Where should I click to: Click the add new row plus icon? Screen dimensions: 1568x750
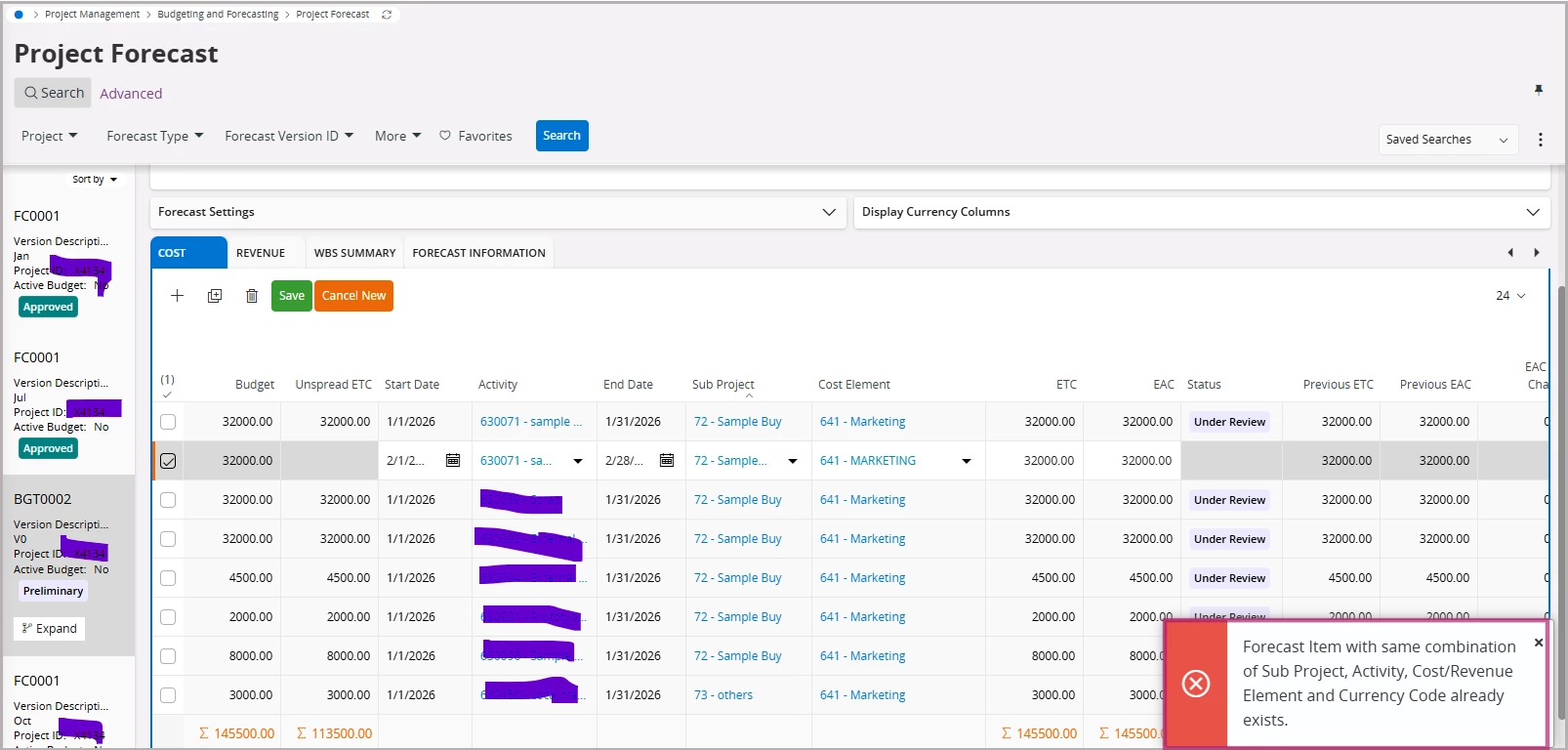click(177, 296)
